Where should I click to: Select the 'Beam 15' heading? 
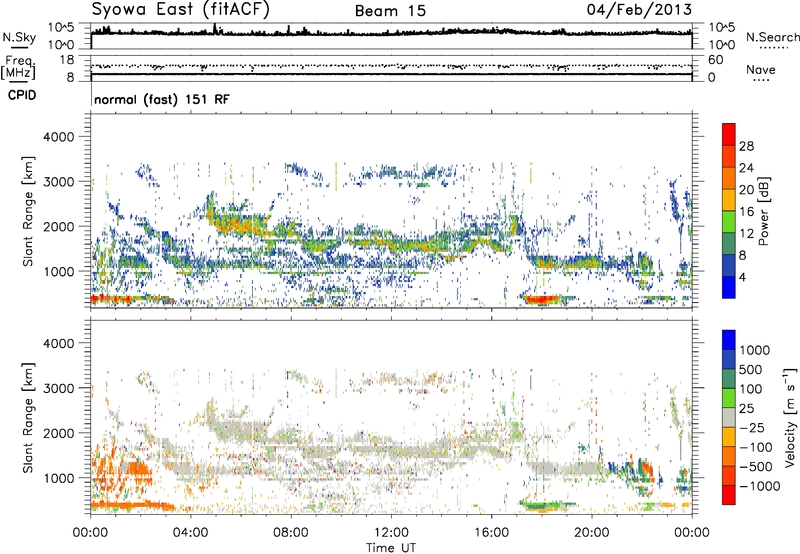click(390, 11)
